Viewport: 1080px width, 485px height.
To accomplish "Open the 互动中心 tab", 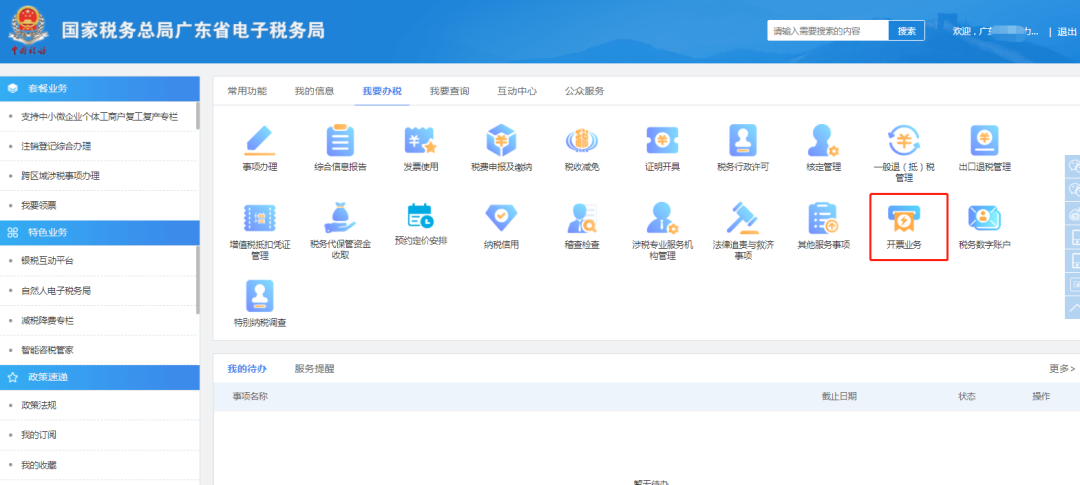I will click(517, 91).
